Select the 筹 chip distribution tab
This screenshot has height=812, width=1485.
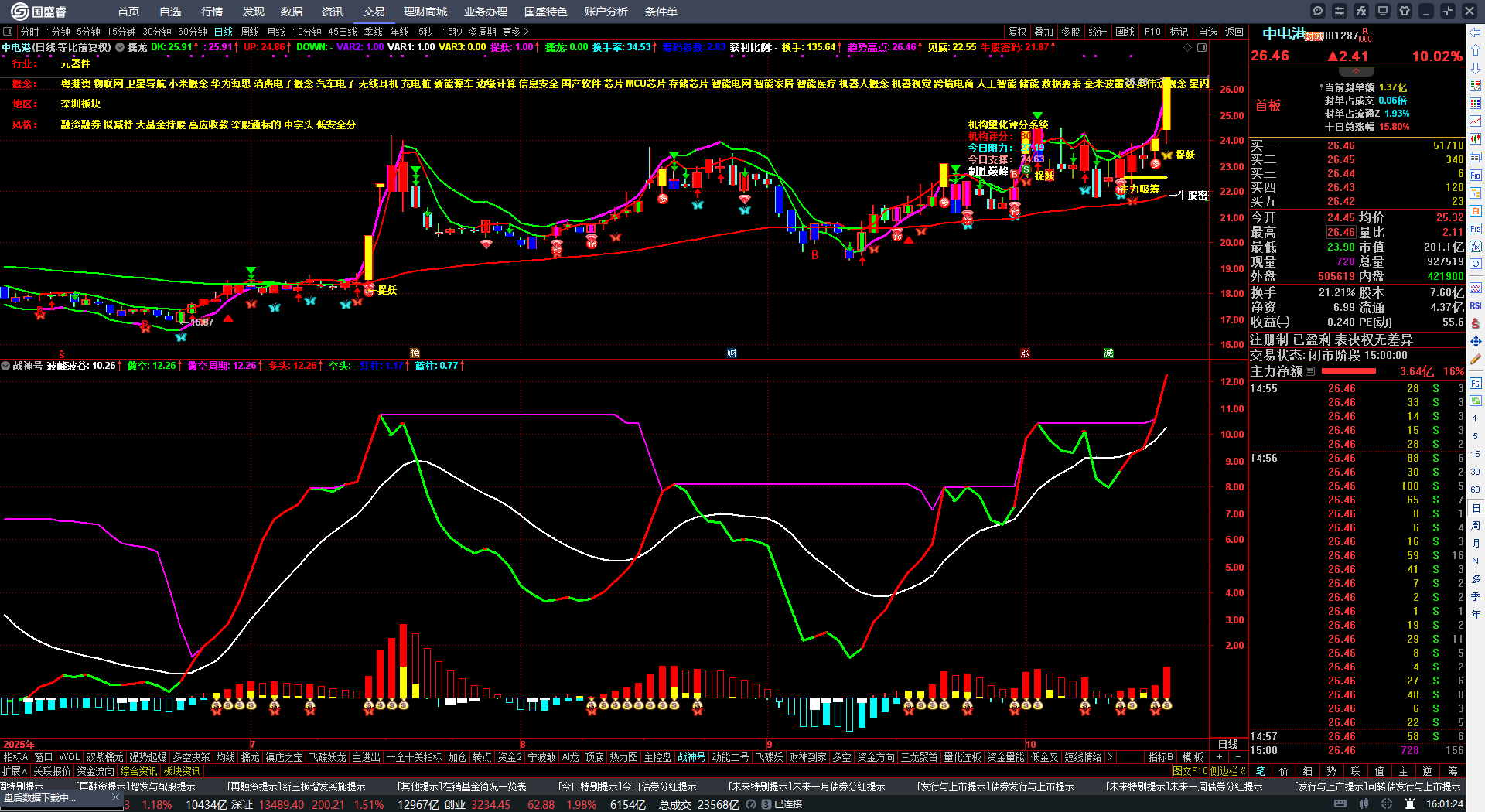(1453, 771)
